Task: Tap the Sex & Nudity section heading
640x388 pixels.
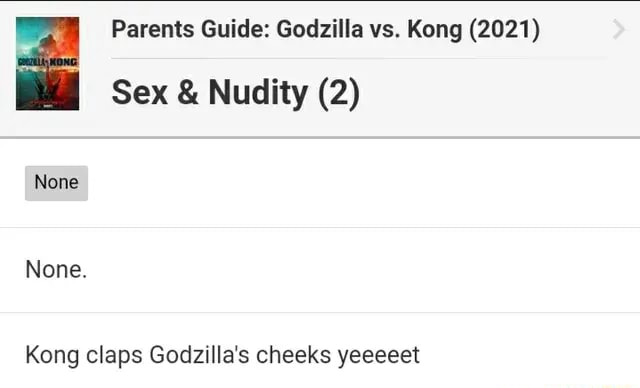Action: pos(236,93)
